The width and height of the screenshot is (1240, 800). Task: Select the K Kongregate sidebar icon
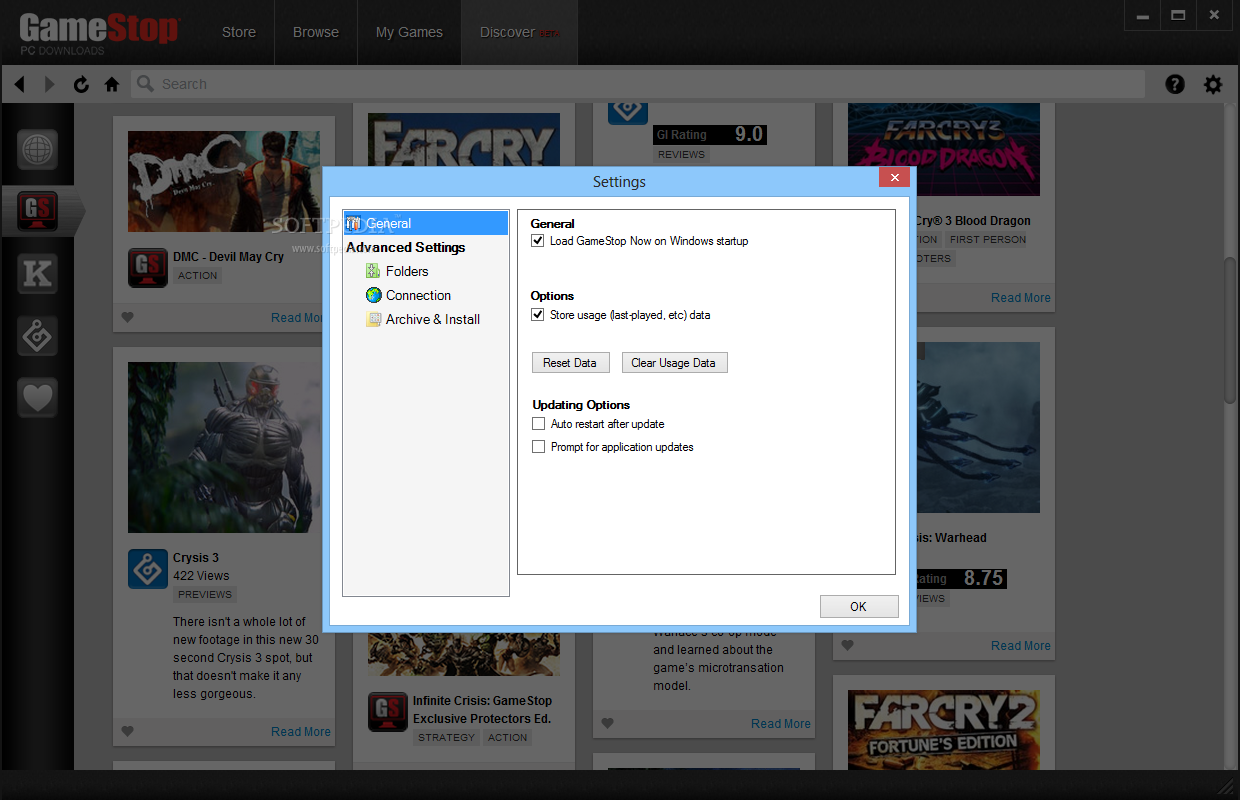37,274
